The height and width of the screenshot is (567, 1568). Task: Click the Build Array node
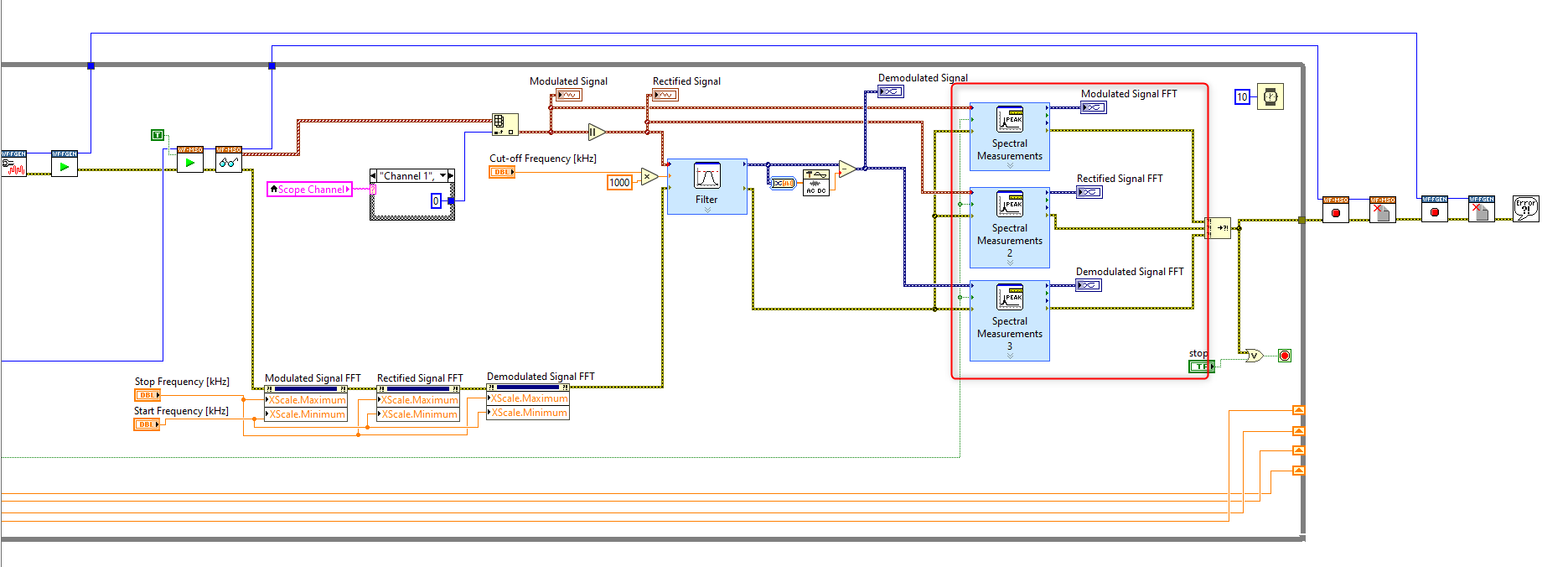[505, 125]
